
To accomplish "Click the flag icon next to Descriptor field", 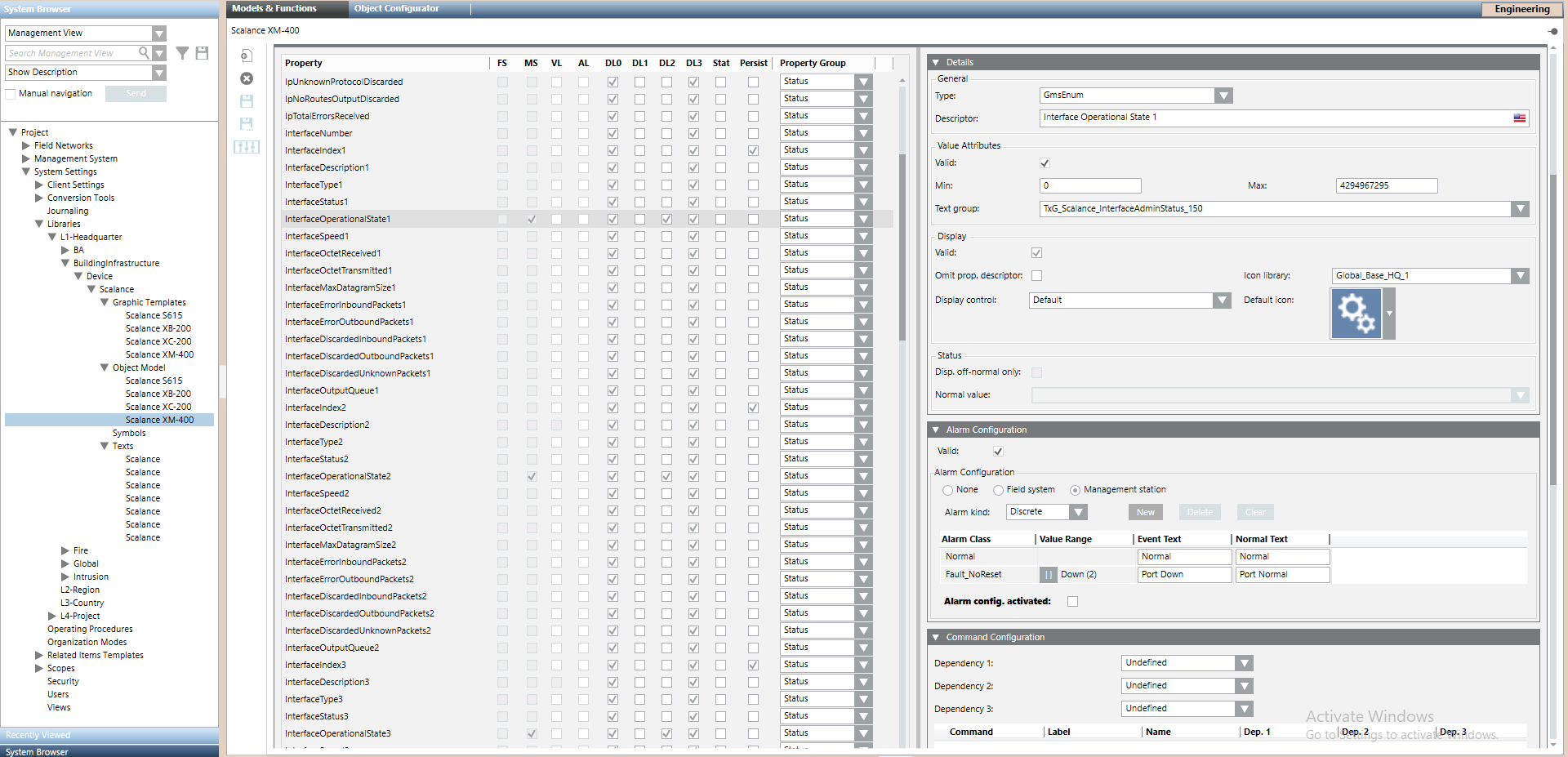I will coord(1519,118).
